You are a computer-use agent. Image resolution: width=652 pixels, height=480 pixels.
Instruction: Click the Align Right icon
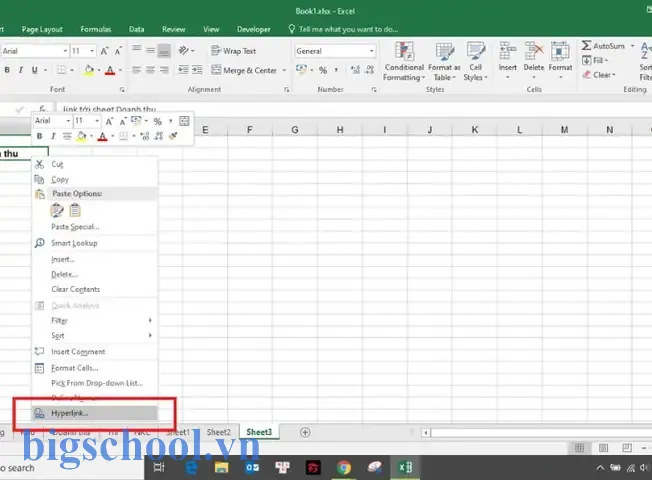pyautogui.click(x=164, y=70)
